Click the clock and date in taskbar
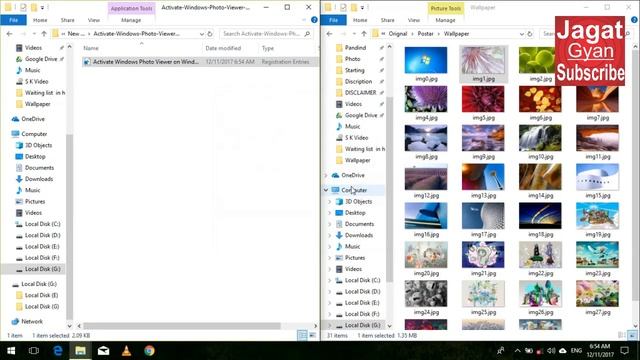This screenshot has width=640, height=360. (600, 351)
